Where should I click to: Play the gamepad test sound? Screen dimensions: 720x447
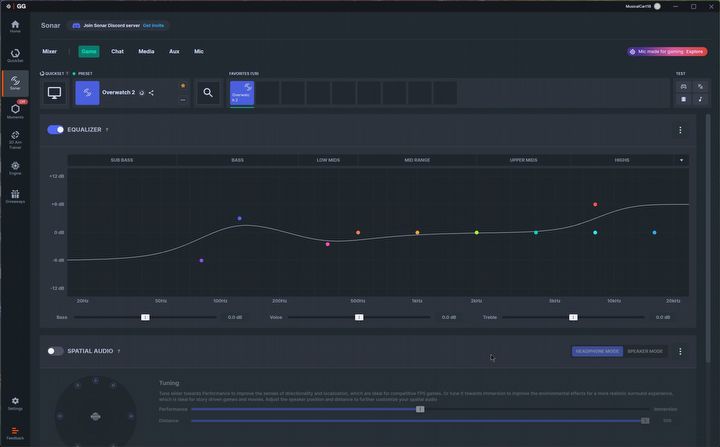point(684,86)
